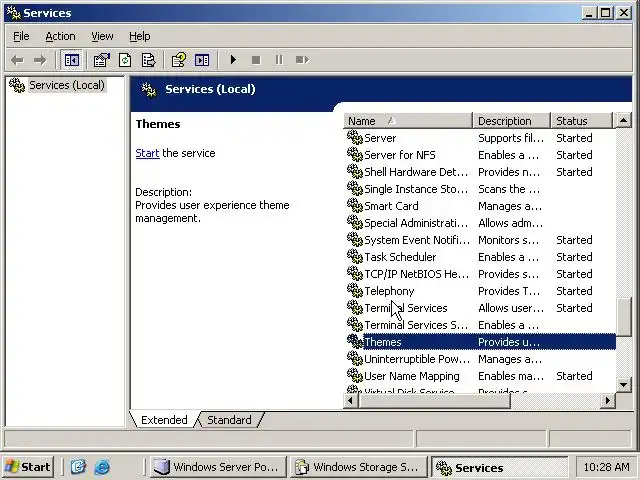Click the 'Supports fil...' description cell
The height and width of the screenshot is (480, 640).
click(511, 138)
